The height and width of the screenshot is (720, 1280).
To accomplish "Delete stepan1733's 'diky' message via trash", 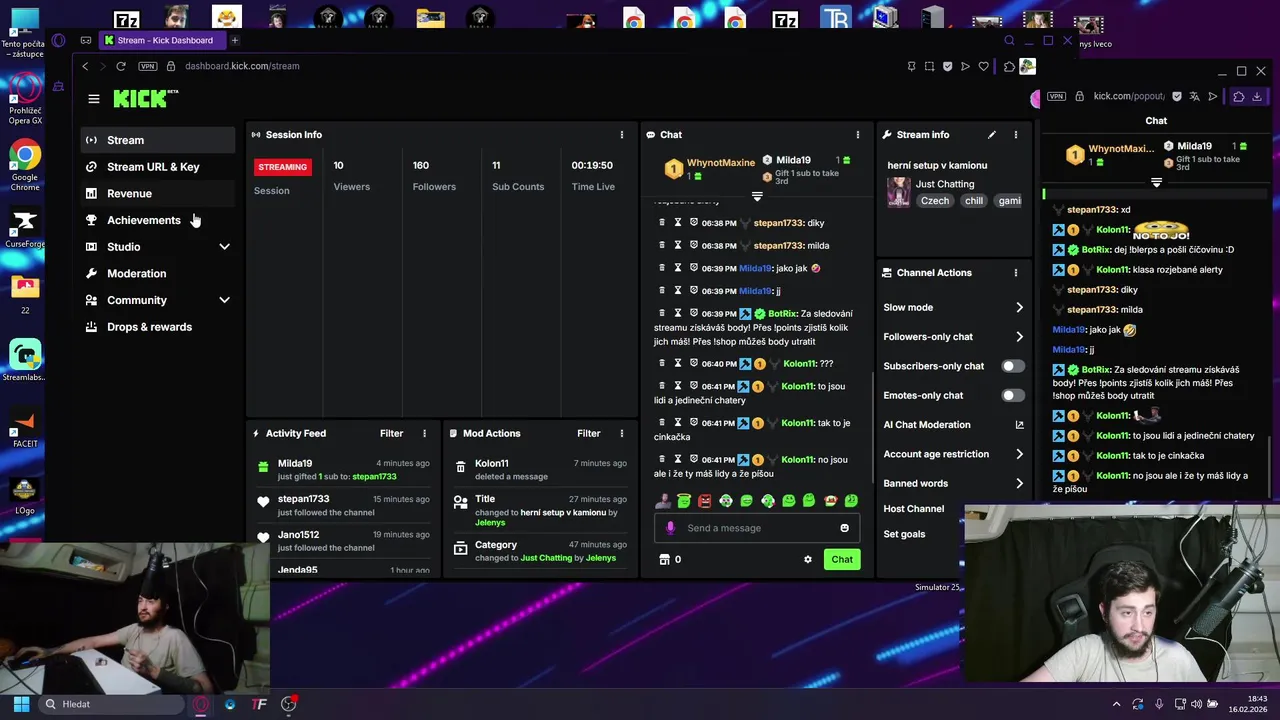I will (x=662, y=223).
